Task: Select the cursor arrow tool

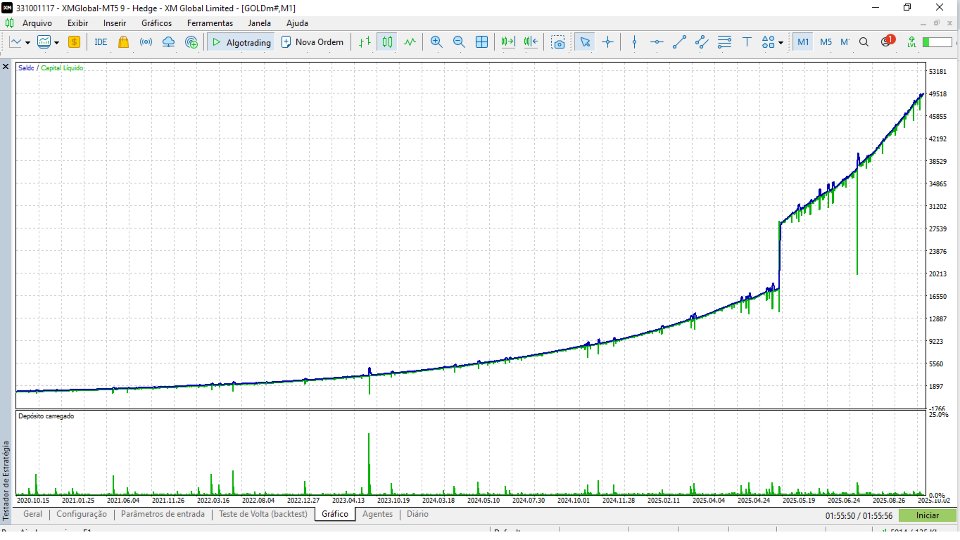Action: [585, 42]
